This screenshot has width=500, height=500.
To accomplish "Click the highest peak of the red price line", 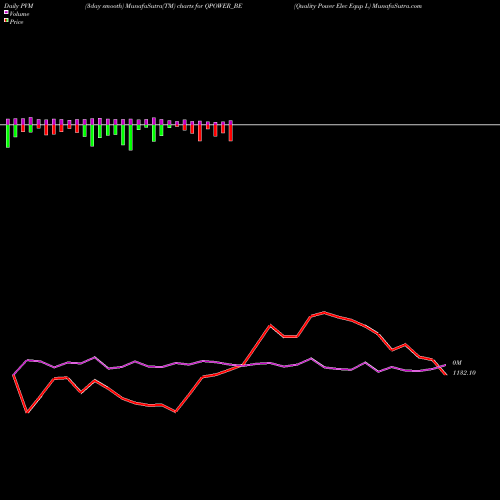I will click(x=325, y=313).
